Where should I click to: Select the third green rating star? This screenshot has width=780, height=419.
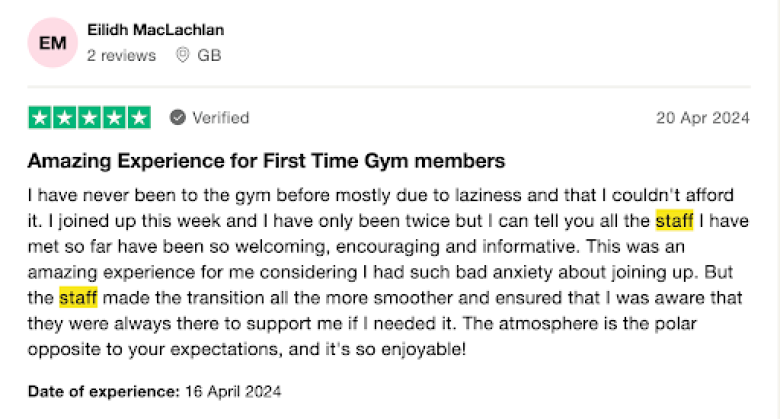point(90,118)
